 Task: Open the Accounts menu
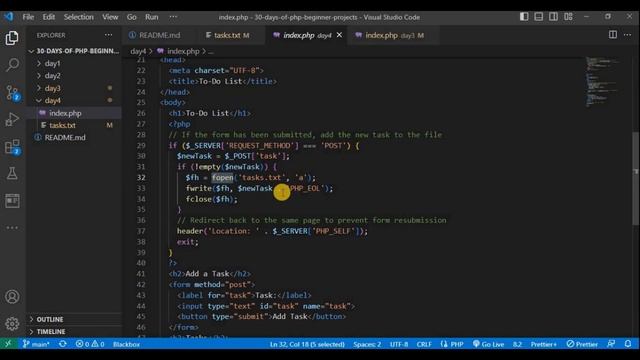12,297
